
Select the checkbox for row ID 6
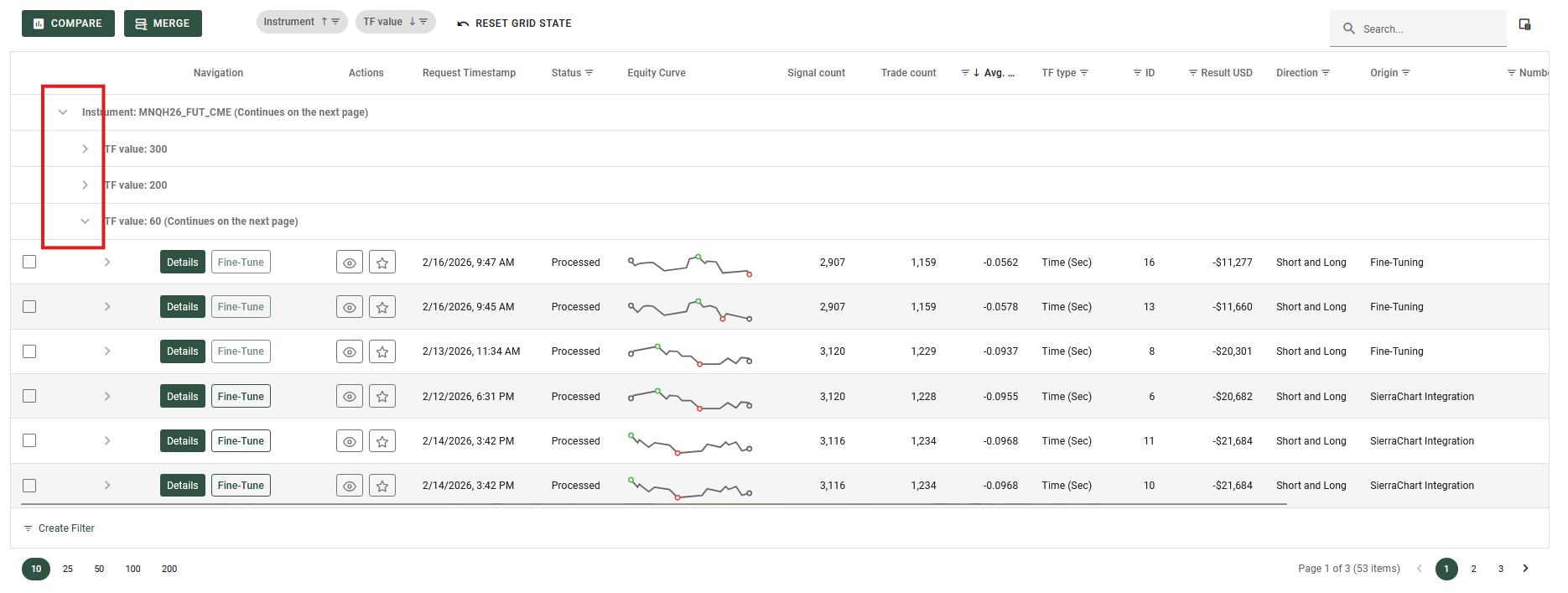[x=29, y=396]
